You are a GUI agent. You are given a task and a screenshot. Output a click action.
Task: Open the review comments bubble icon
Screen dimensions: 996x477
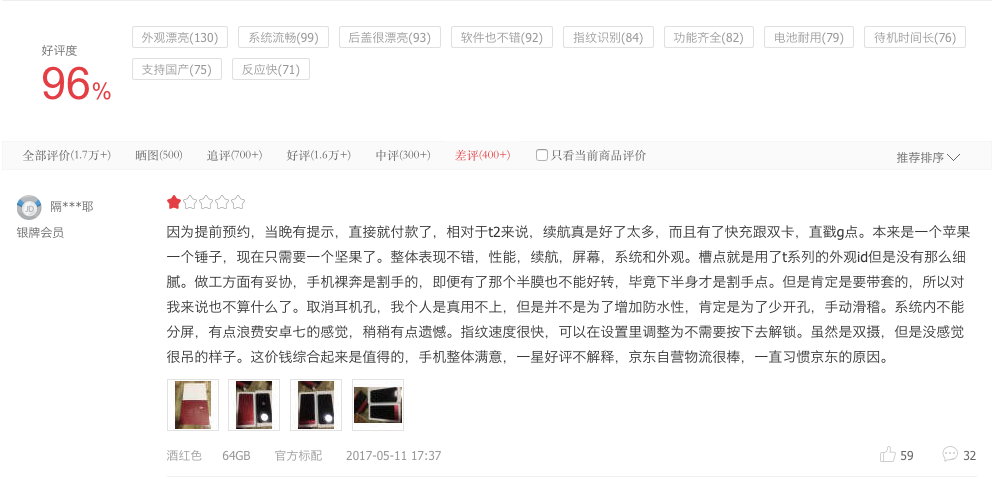pyautogui.click(x=950, y=454)
